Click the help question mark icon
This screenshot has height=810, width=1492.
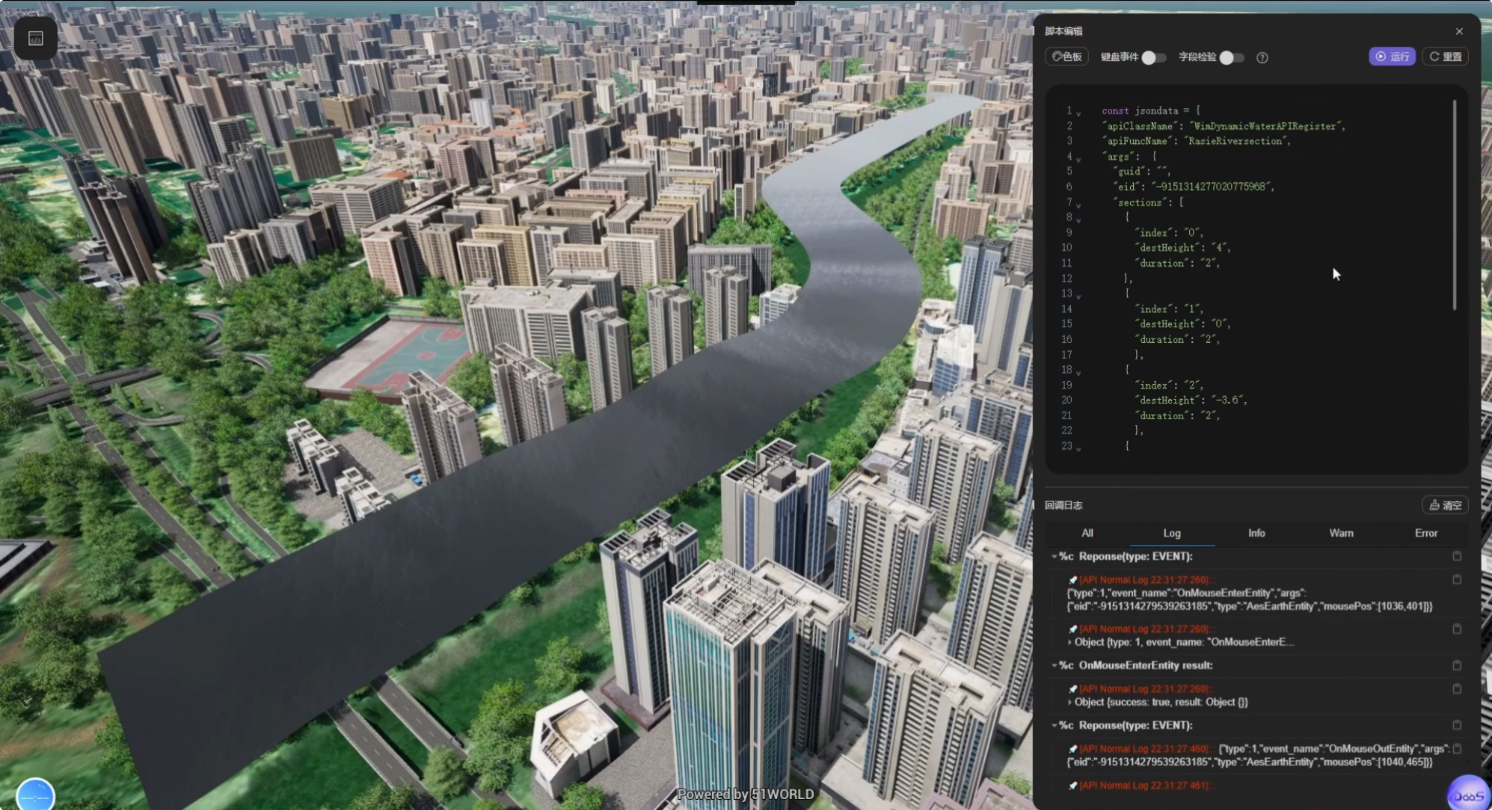click(1262, 58)
